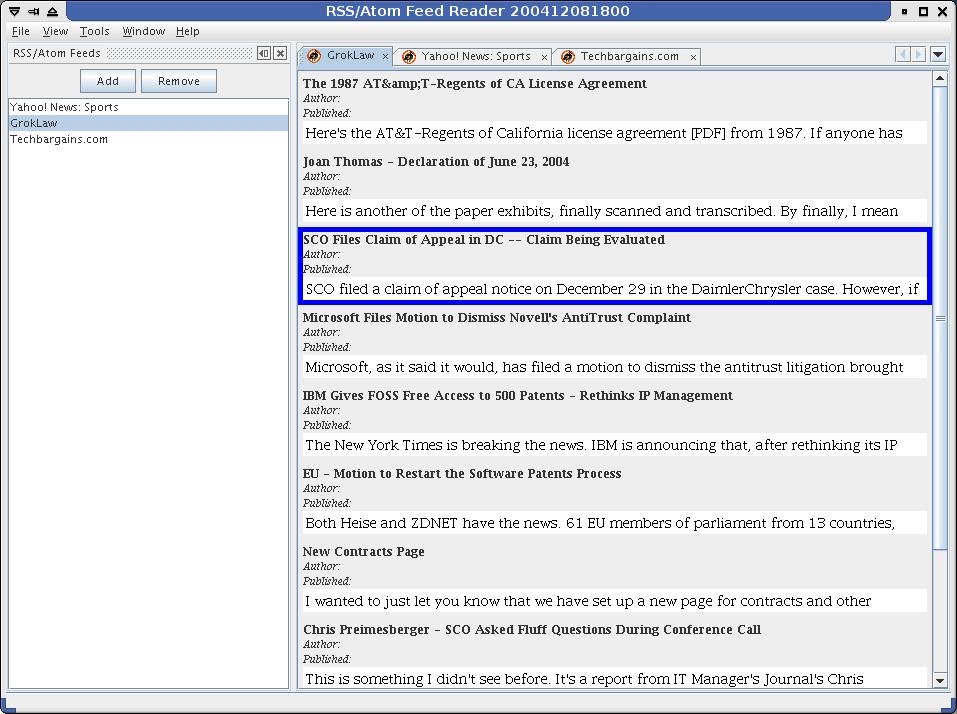Switch to the Yahoo! News: Sports tab

coord(473,57)
